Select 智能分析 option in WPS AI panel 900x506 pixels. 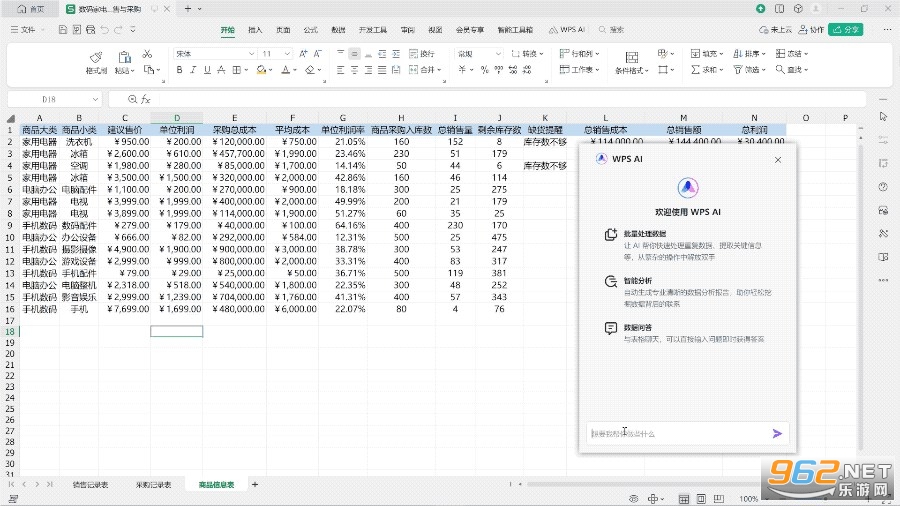pyautogui.click(x=638, y=281)
